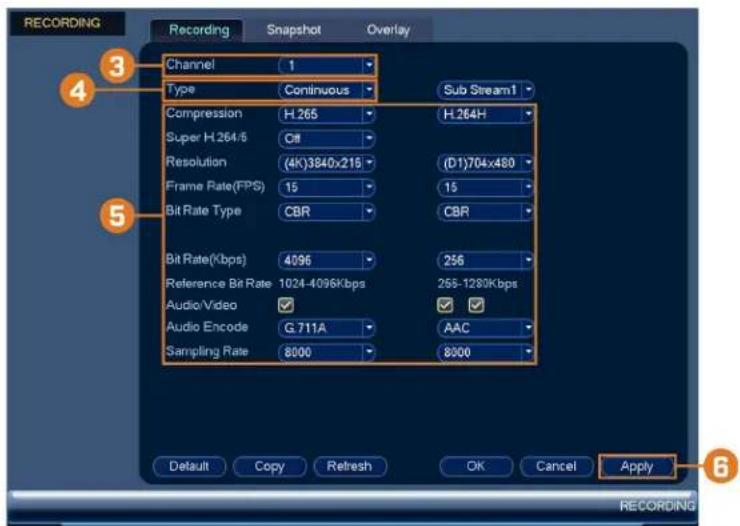Viewport: 740px width, 526px height.
Task: Click the 1024-4096Kbps reference bit rate text
Action: pyautogui.click(x=322, y=284)
